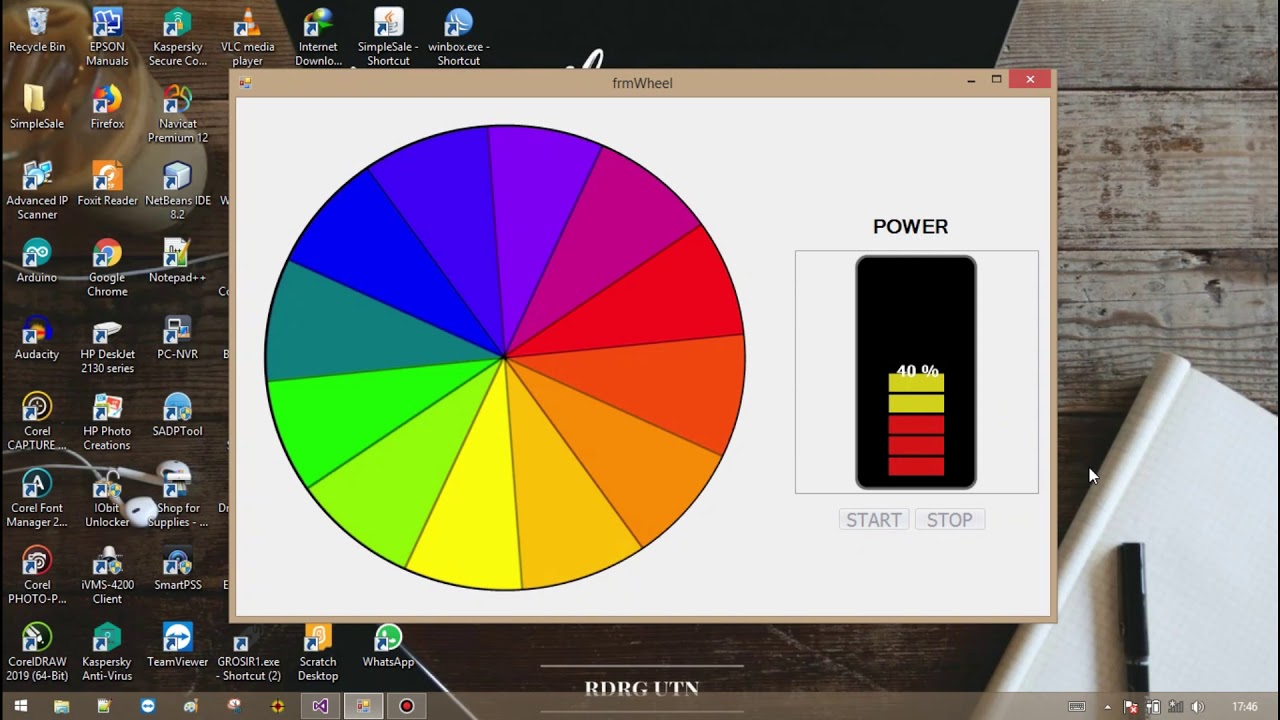Maximize the frmWheel window

click(996, 80)
